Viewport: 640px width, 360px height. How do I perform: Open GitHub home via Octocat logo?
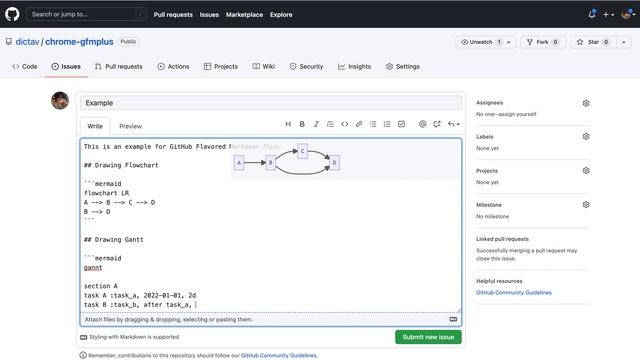pyautogui.click(x=12, y=14)
